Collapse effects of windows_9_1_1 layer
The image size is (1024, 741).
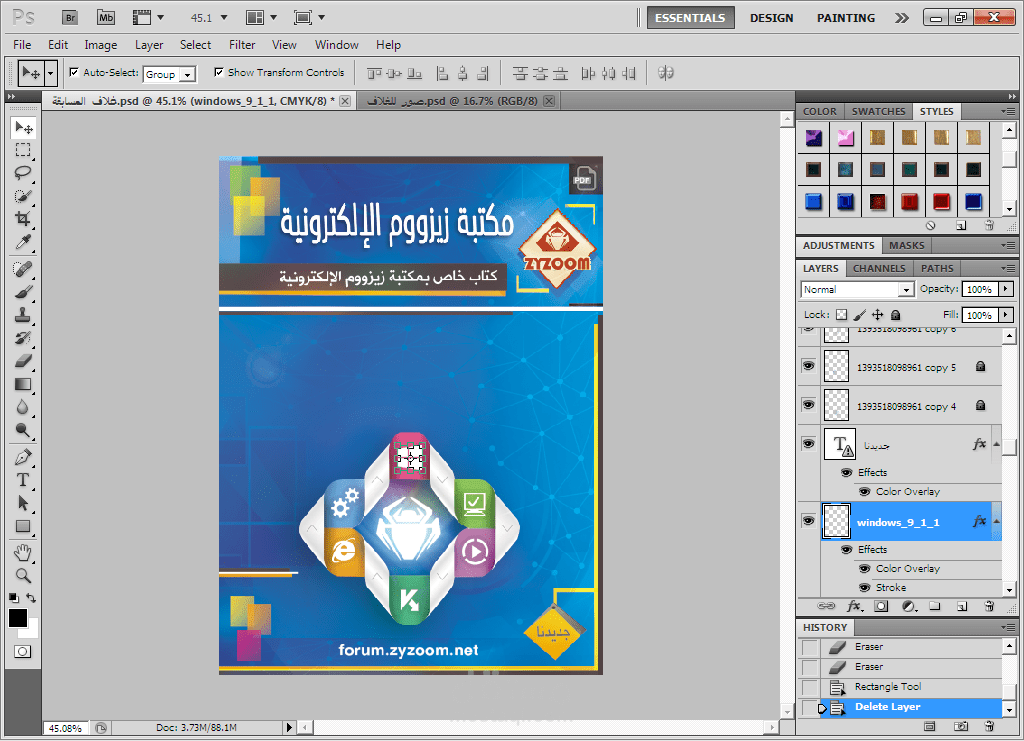click(x=996, y=521)
